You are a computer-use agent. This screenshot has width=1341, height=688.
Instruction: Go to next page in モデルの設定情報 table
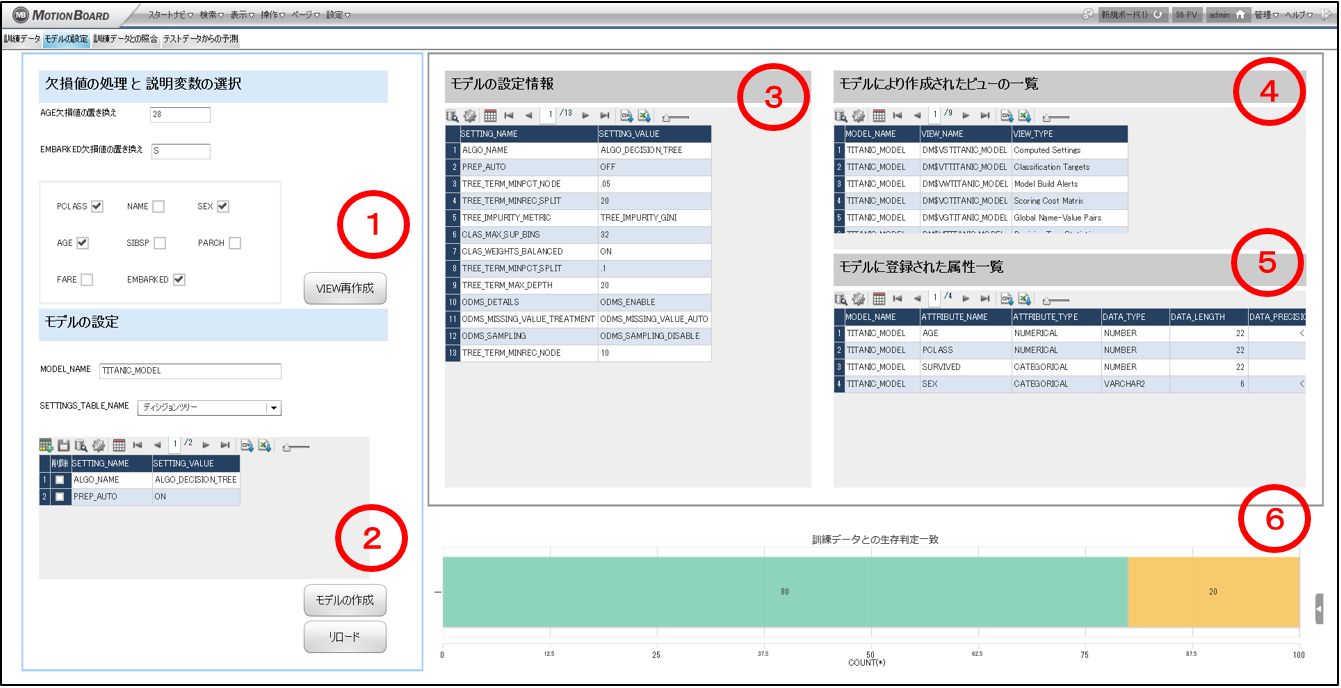click(586, 116)
